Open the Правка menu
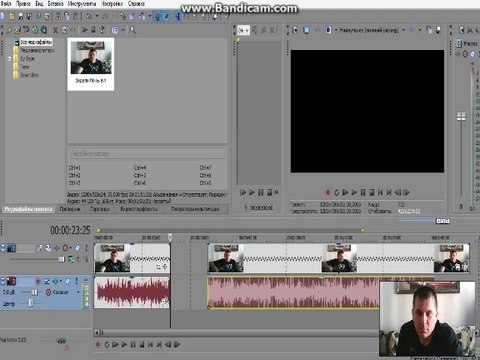Viewport: 480px width, 360px height. coord(23,4)
